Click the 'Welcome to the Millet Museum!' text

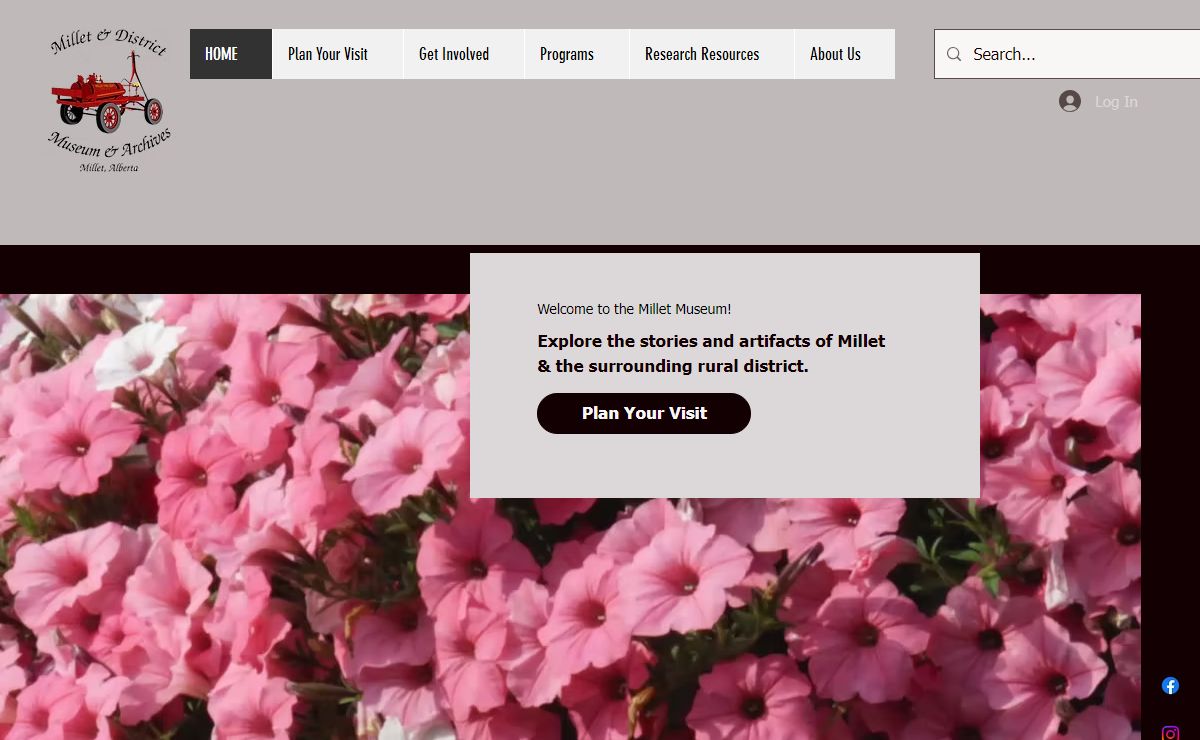click(x=634, y=309)
